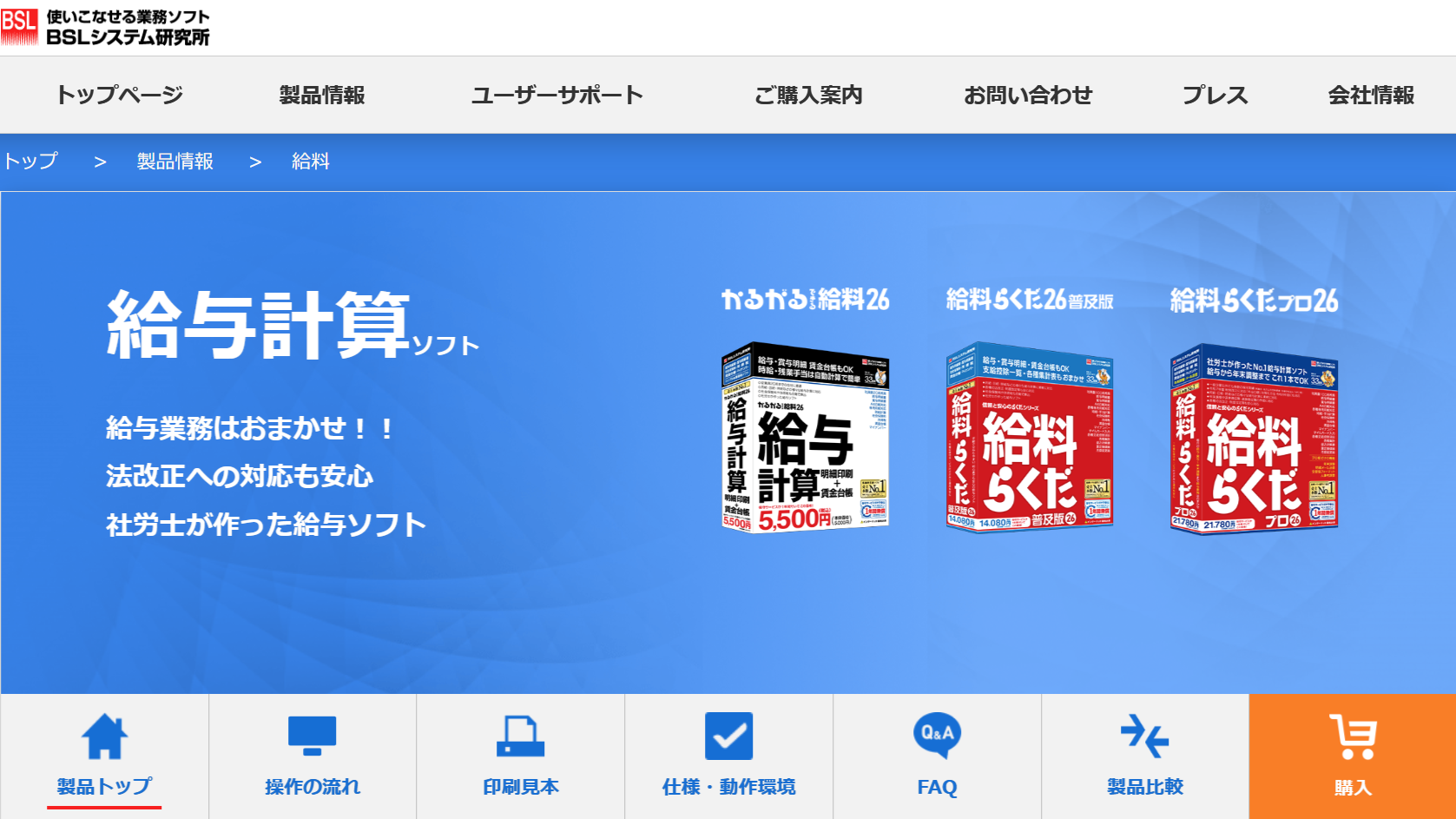Go to ユーザーサポート in the navigation bar
This screenshot has height=819, width=1456.
pyautogui.click(x=557, y=95)
